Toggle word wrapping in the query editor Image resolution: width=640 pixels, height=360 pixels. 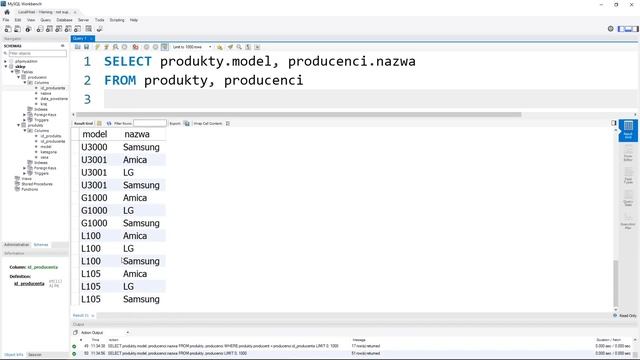[x=257, y=47]
